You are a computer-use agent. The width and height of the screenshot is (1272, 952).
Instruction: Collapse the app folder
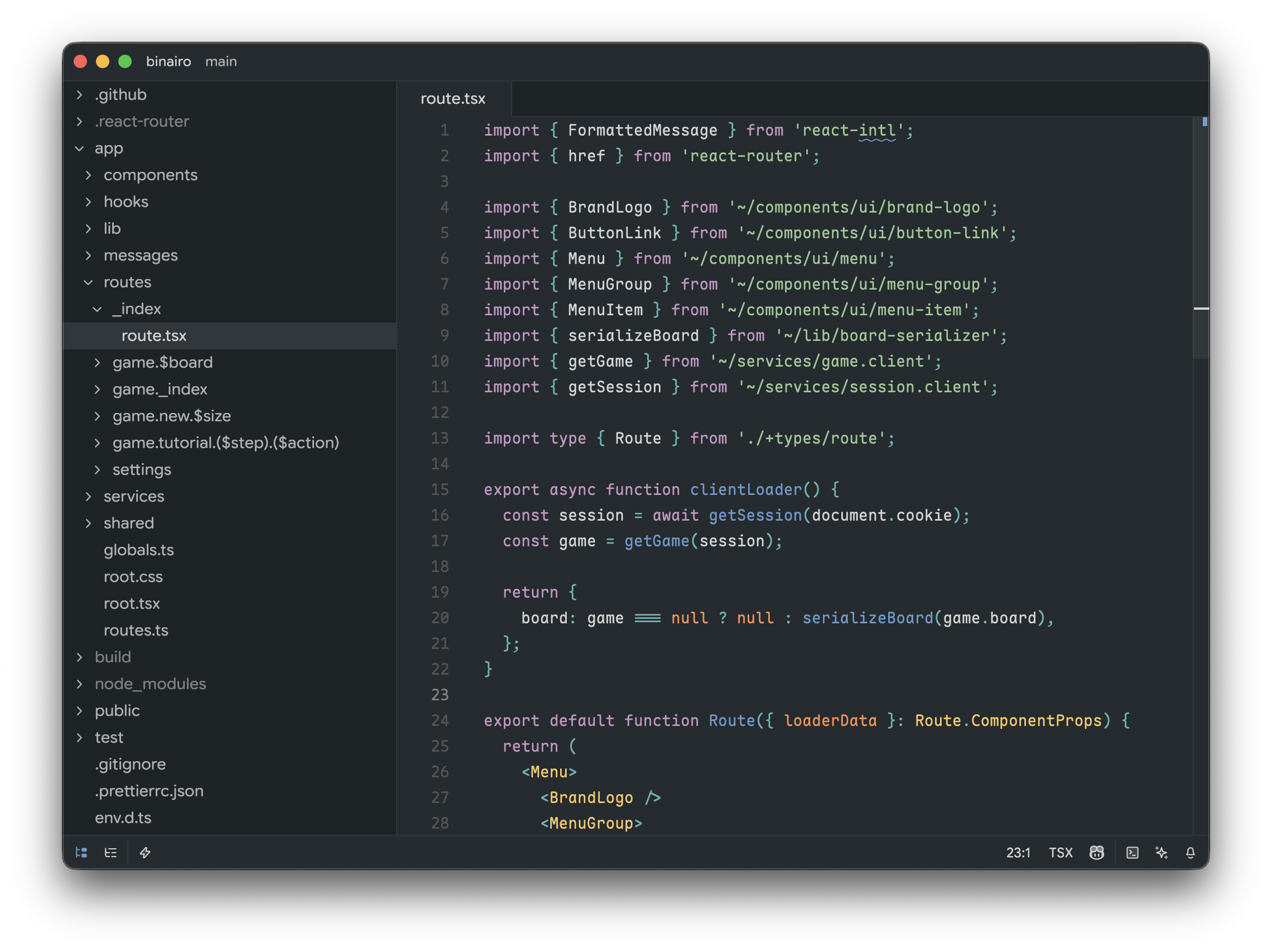(x=230, y=148)
